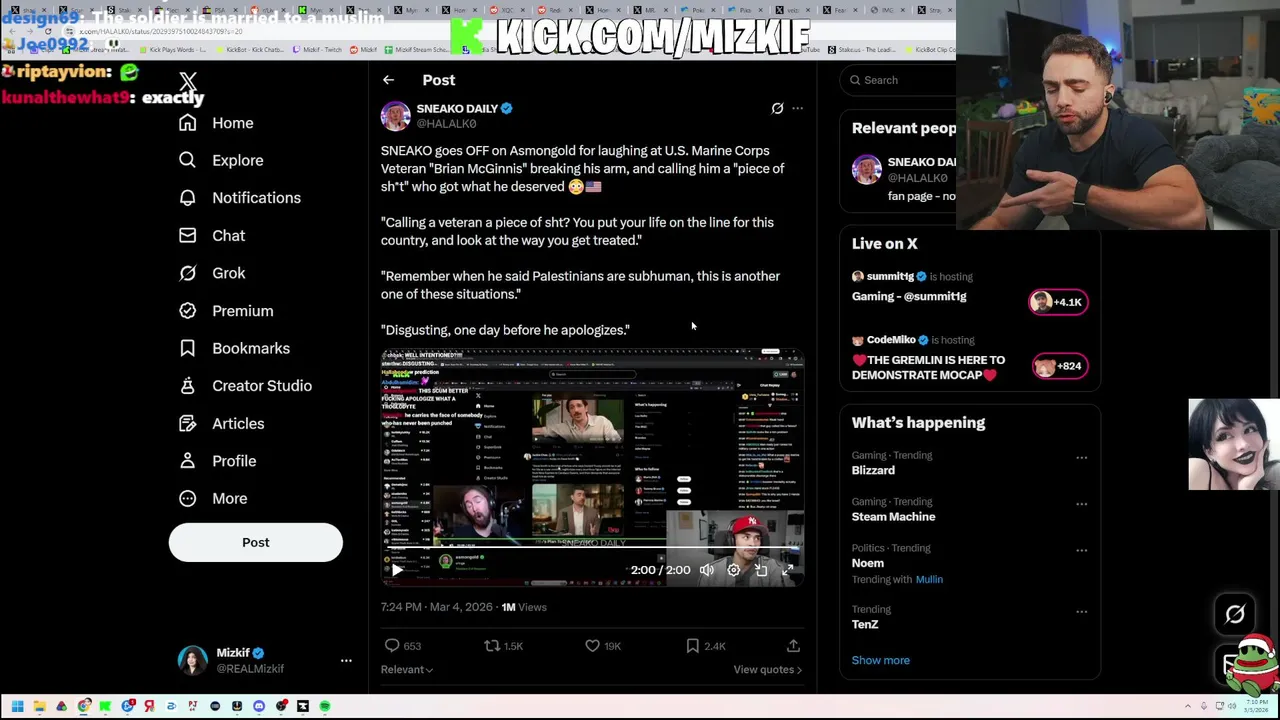
Task: Click the Profile person icon
Action: (187, 461)
